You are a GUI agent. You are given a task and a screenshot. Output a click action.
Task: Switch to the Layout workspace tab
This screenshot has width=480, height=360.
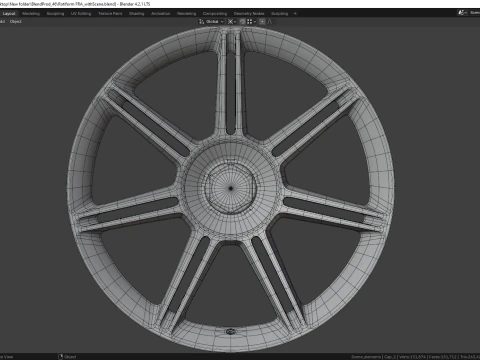pyautogui.click(x=9, y=14)
